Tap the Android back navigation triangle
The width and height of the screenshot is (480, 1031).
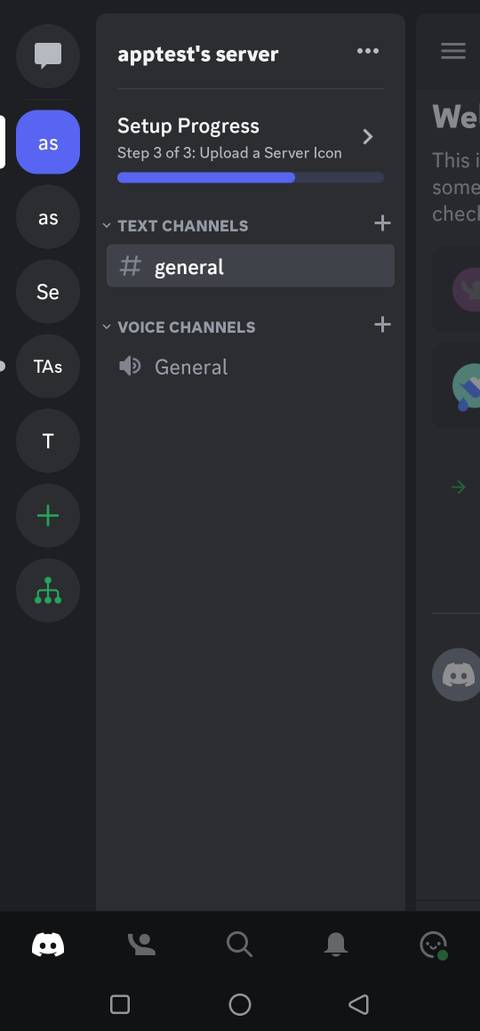[358, 1004]
